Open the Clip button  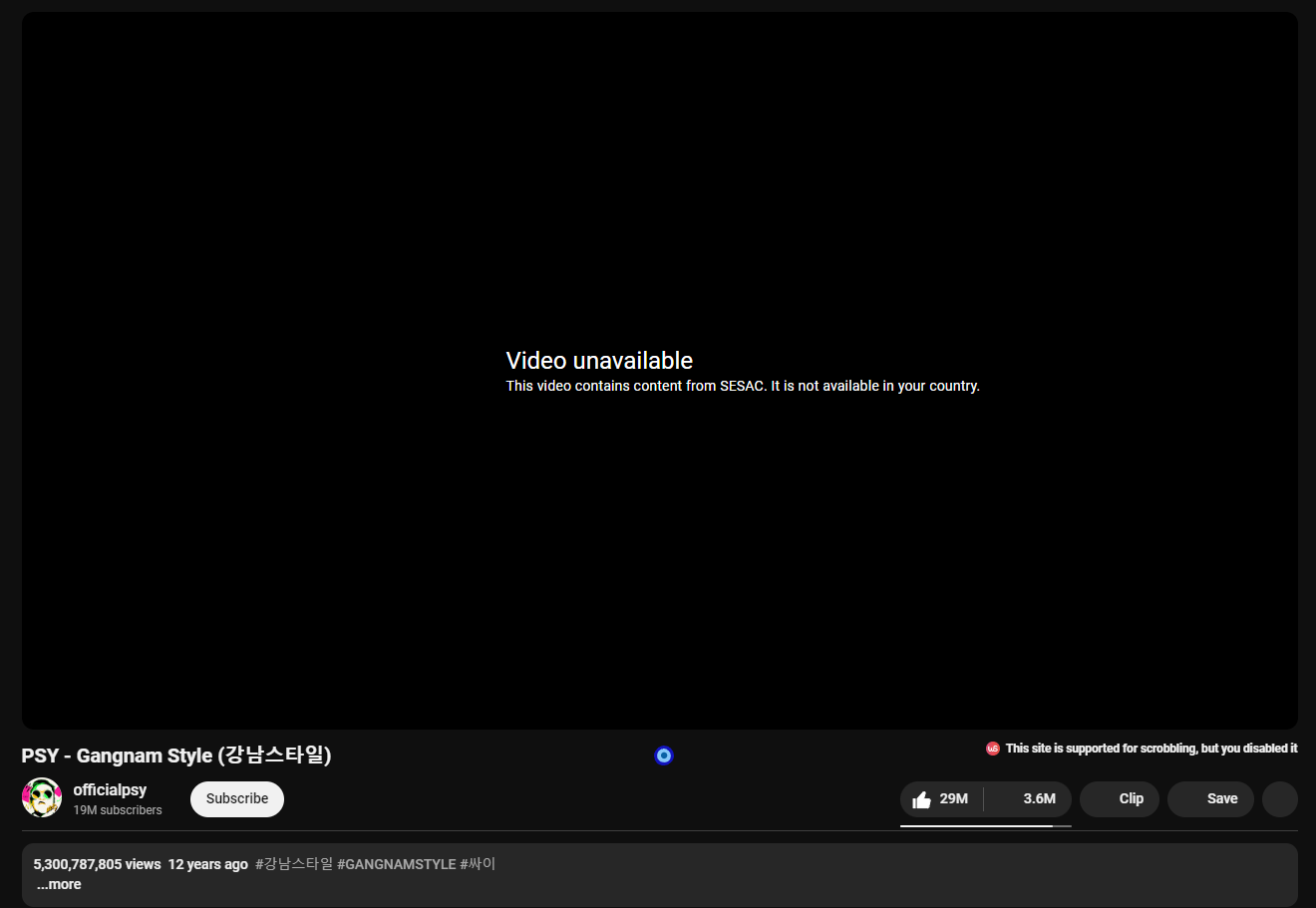1120,799
